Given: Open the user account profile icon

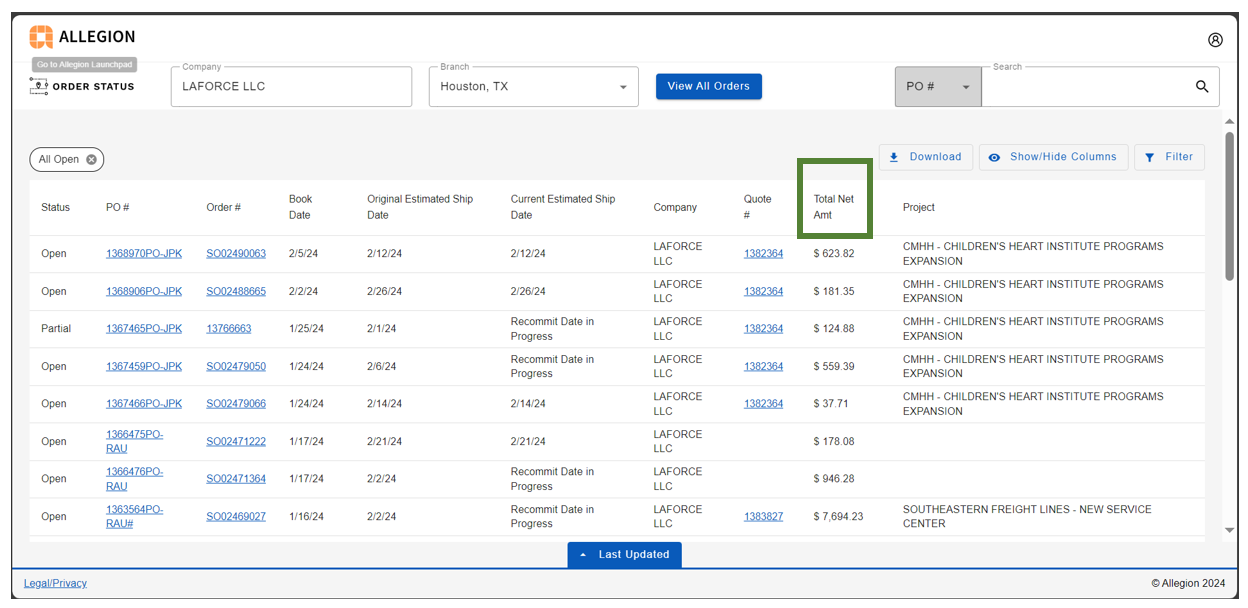Looking at the screenshot, I should tap(1215, 40).
